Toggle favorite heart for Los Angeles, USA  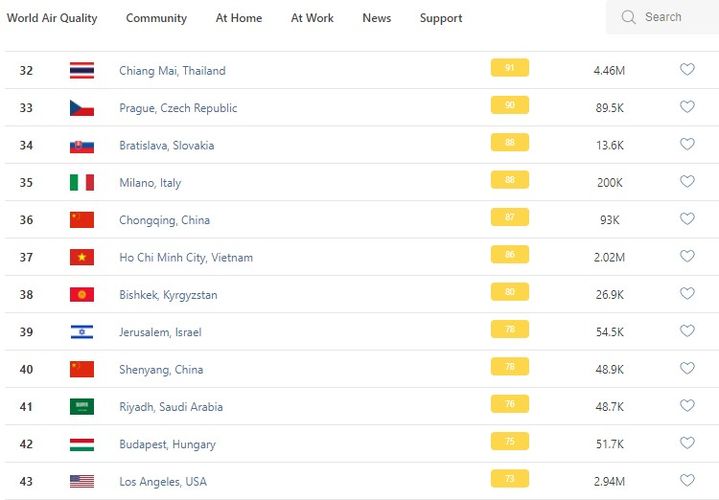[687, 481]
